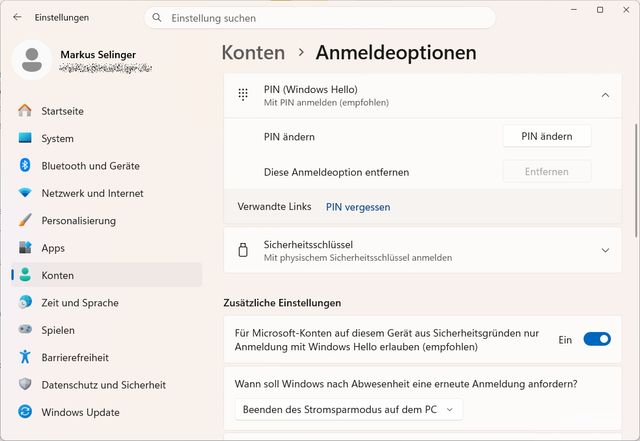Turn off Windows Hello-only sign-in toggle
640x441 pixels.
click(597, 339)
